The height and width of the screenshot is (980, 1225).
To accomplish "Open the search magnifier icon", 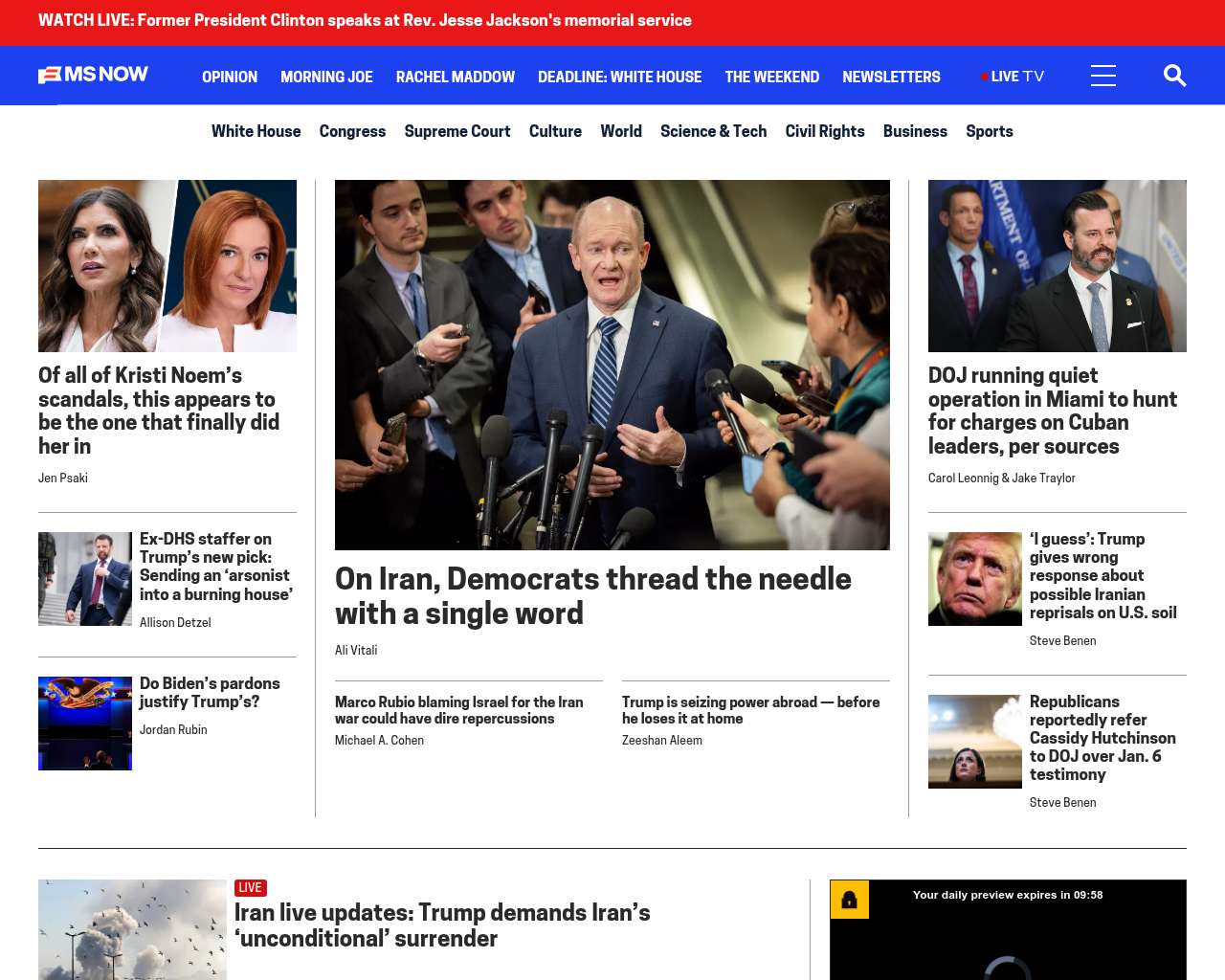I will tap(1174, 76).
